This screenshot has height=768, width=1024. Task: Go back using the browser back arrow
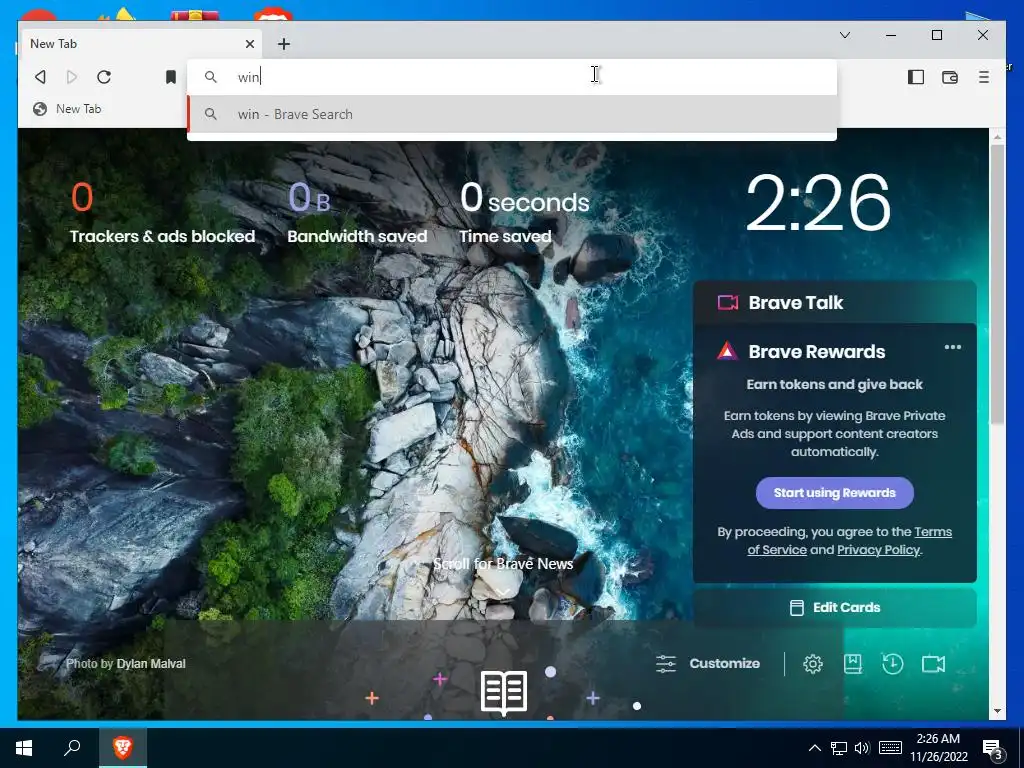pos(40,77)
